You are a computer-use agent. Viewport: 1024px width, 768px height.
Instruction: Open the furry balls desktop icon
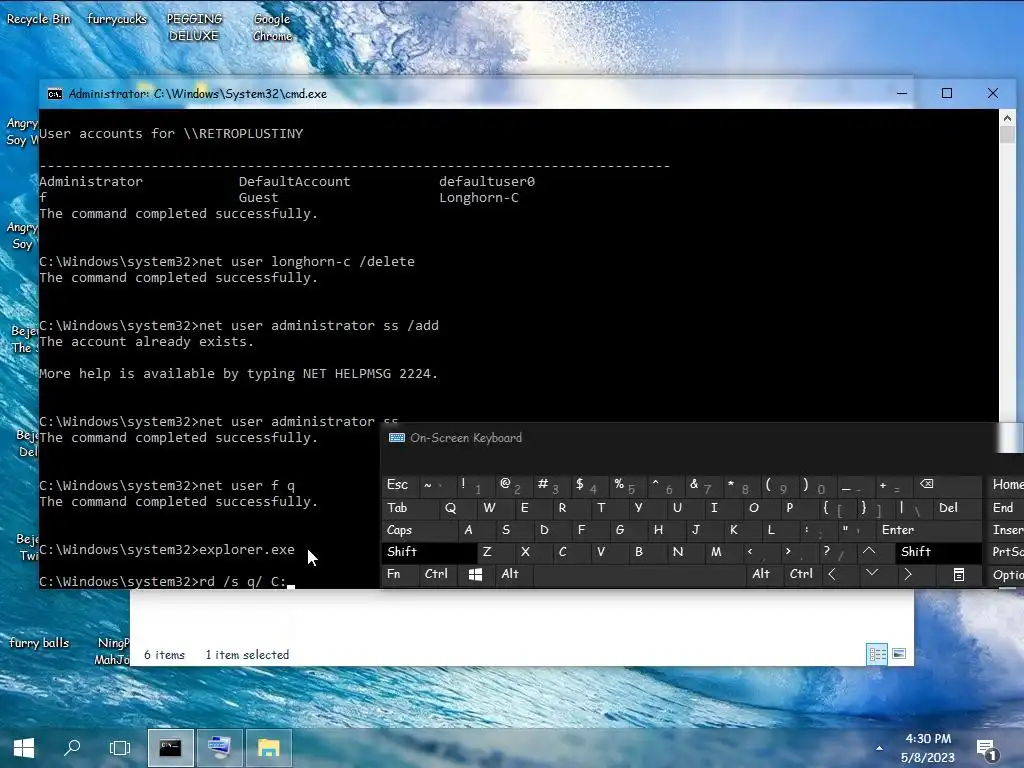(x=39, y=643)
